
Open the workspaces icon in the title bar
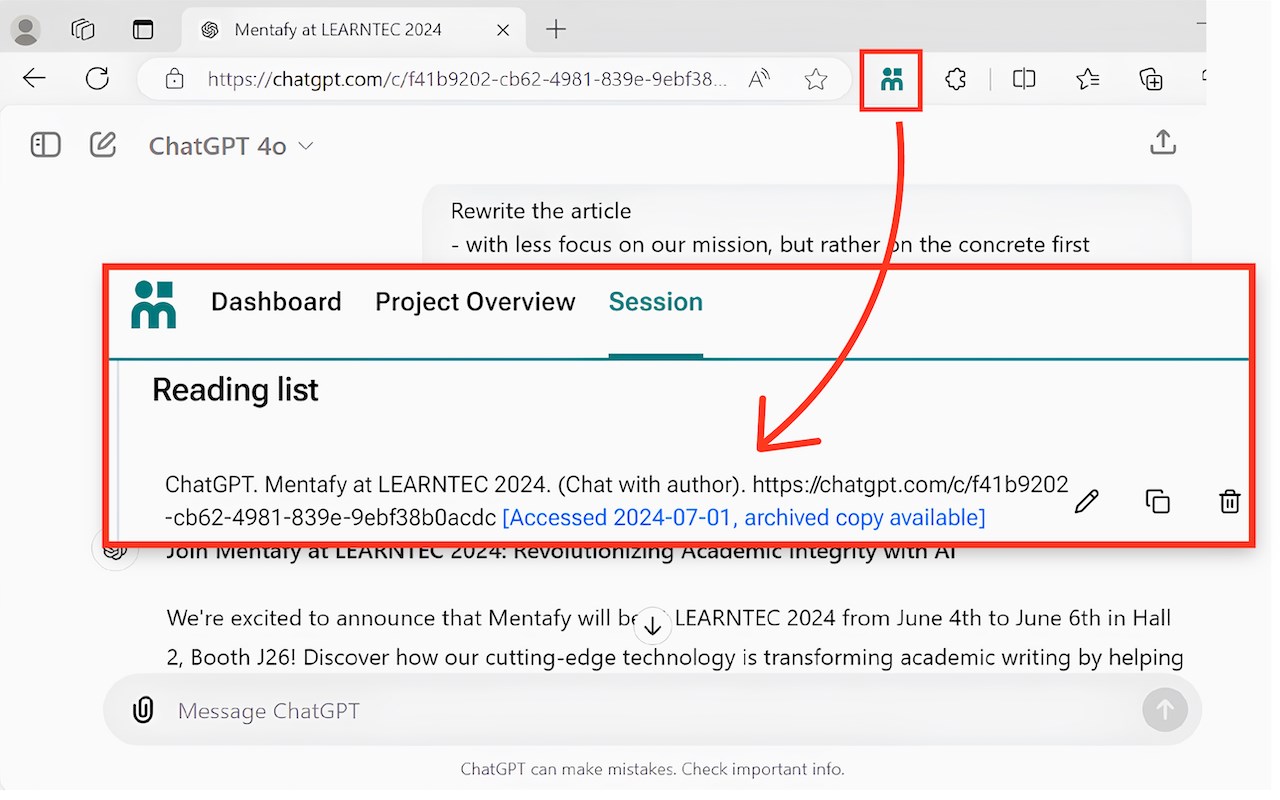[x=83, y=30]
